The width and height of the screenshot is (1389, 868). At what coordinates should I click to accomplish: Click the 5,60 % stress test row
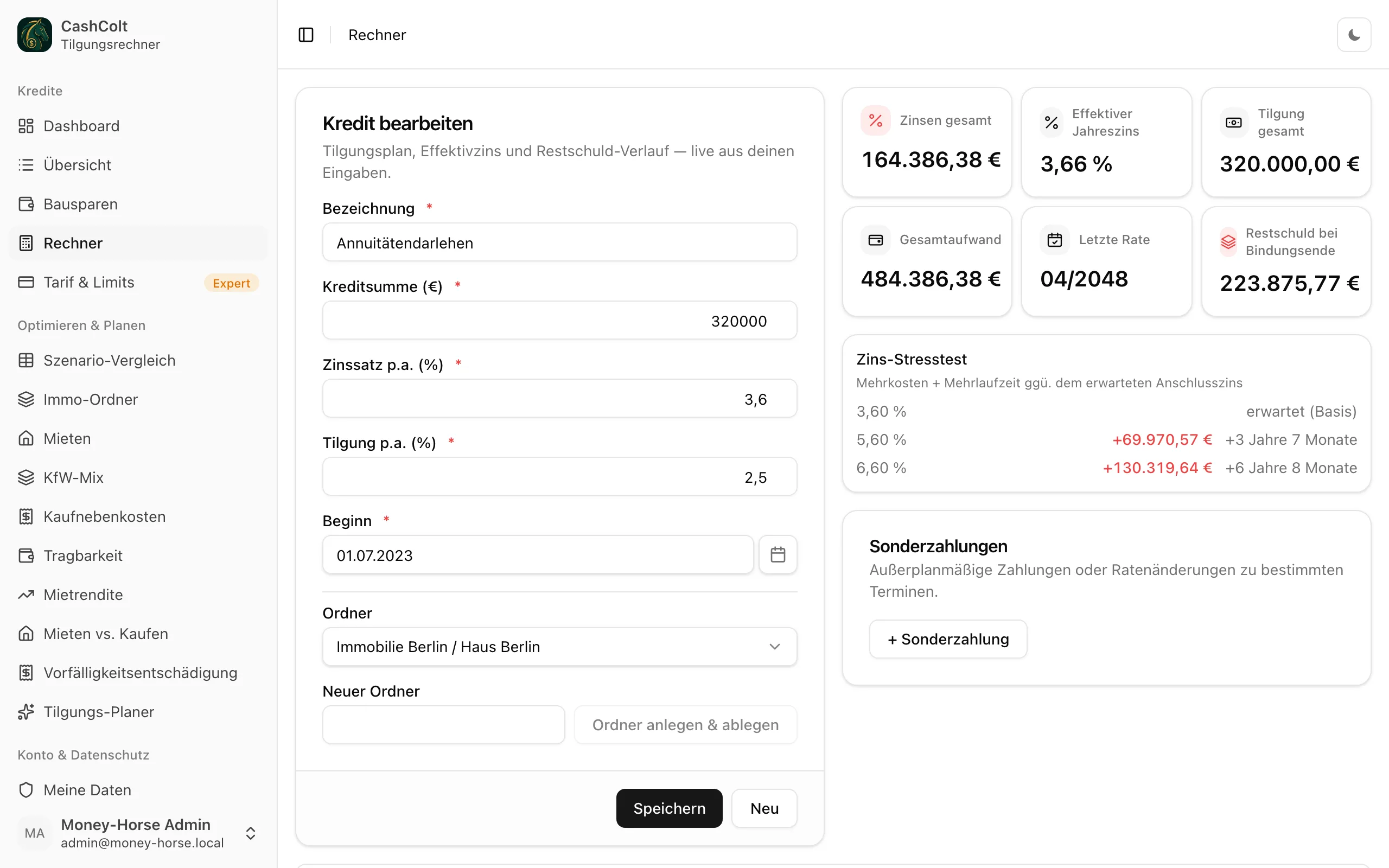1106,440
